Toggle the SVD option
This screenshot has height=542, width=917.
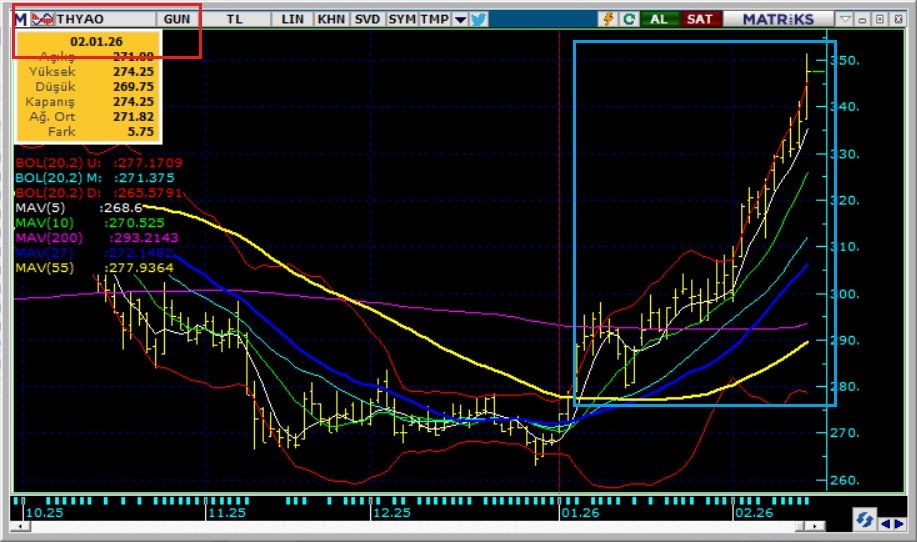click(x=367, y=19)
